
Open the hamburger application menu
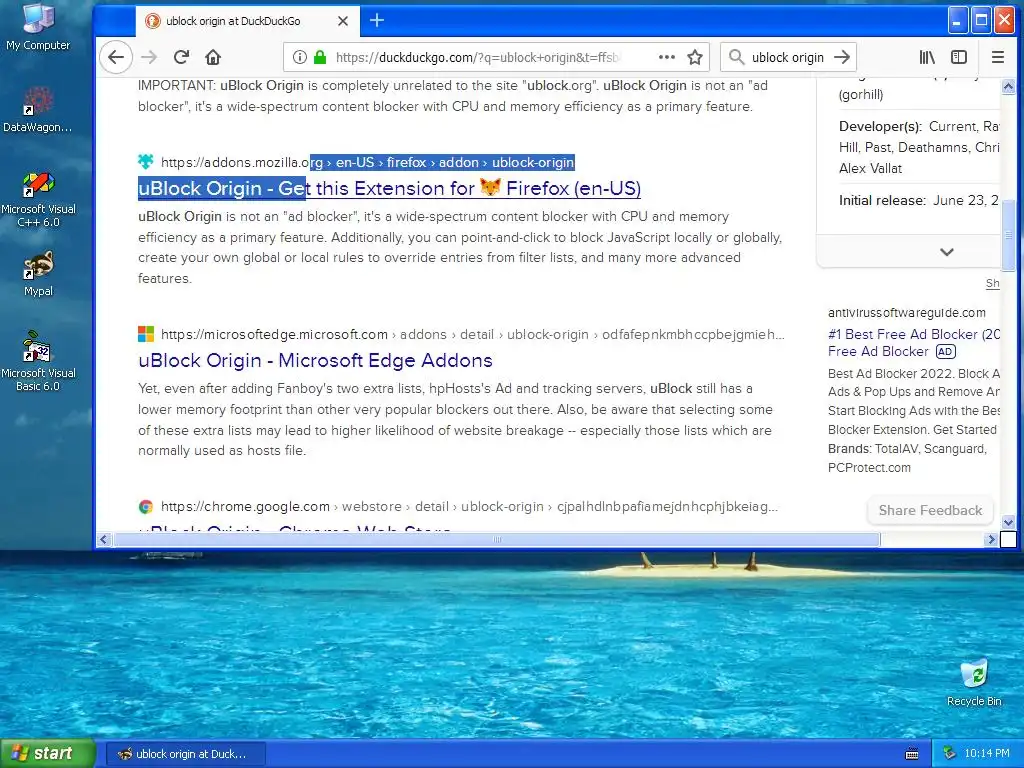pyautogui.click(x=998, y=57)
